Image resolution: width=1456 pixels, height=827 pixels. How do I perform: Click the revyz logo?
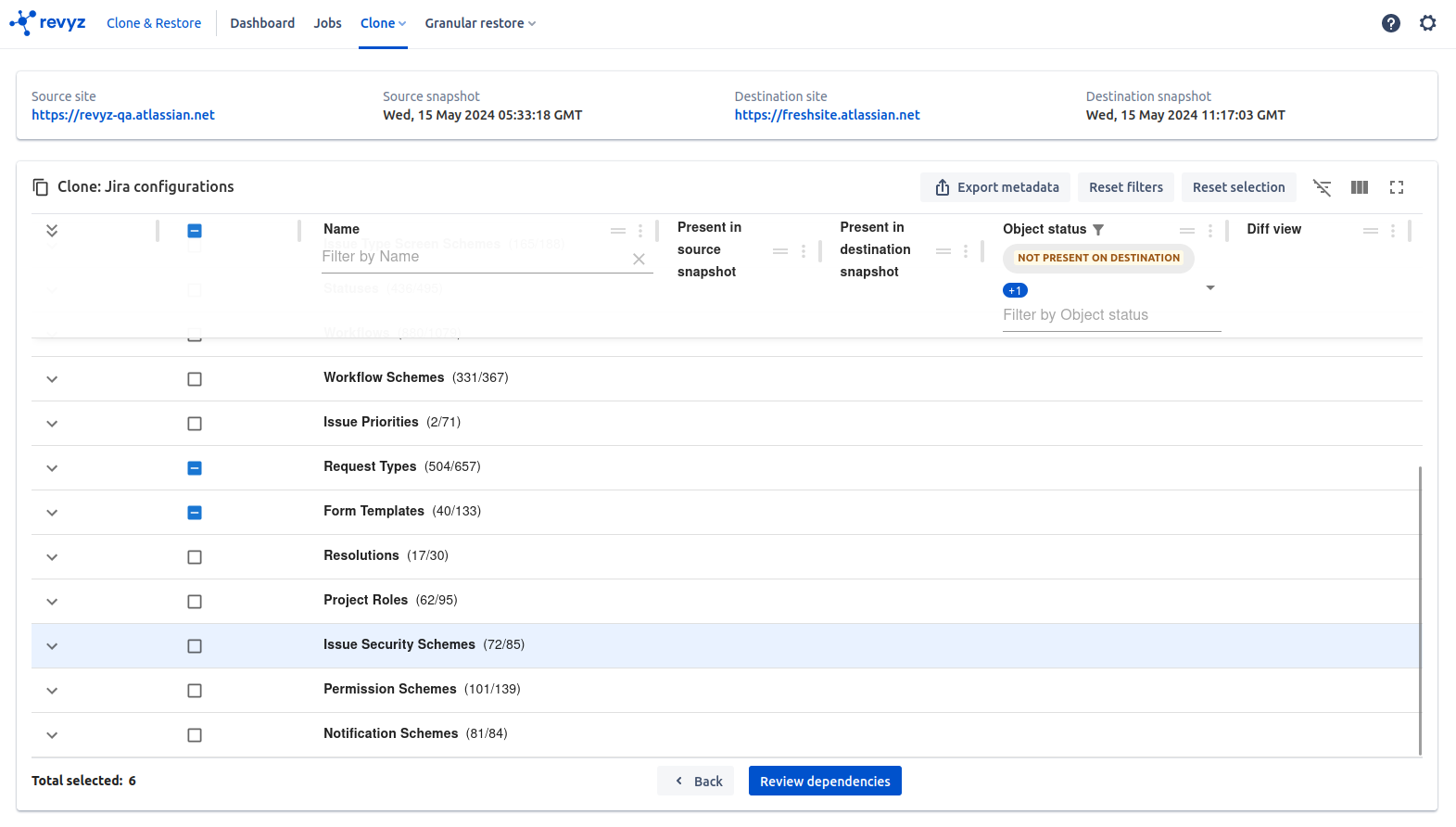pyautogui.click(x=48, y=22)
